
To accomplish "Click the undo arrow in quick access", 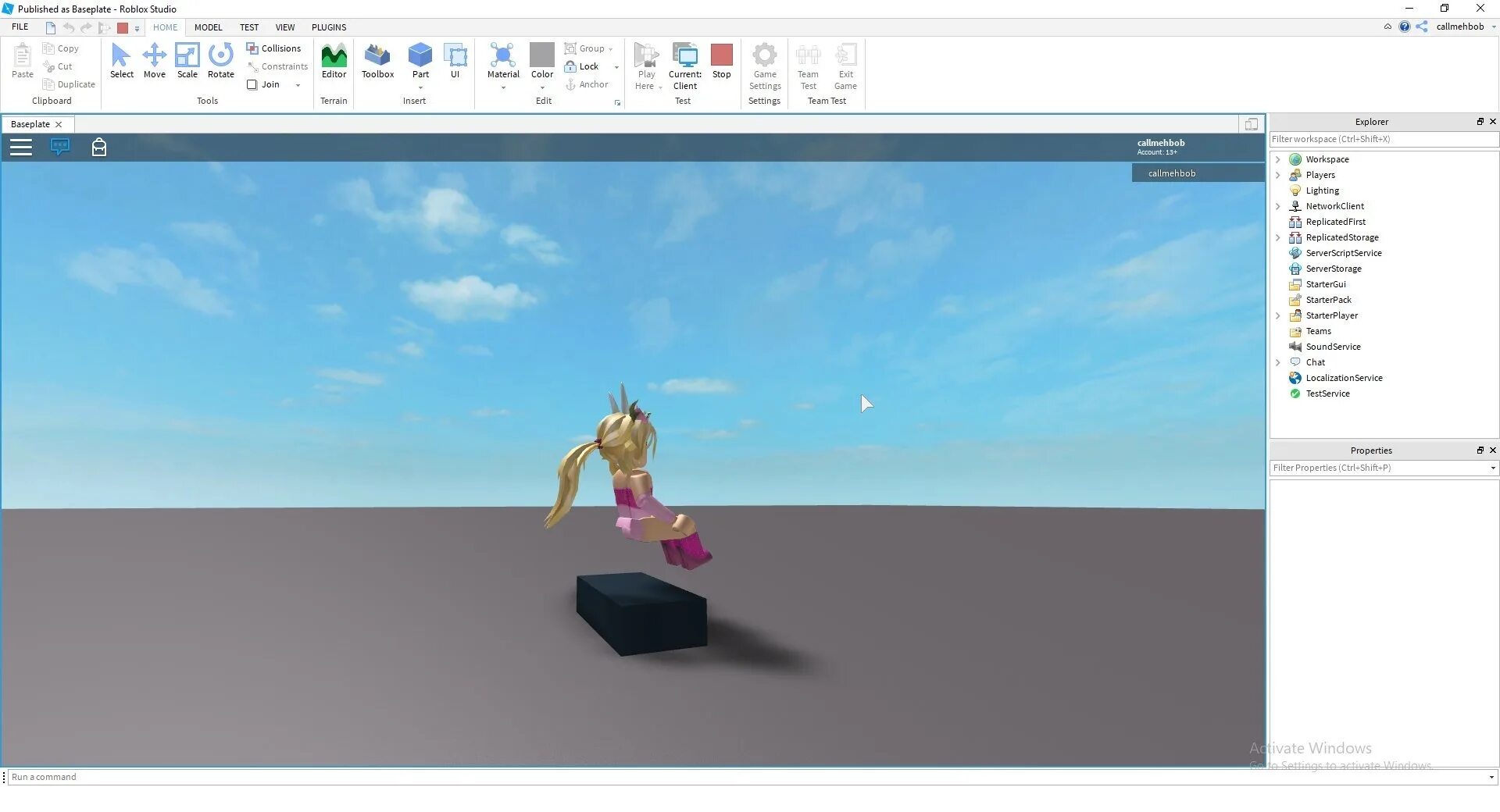I will pos(69,27).
